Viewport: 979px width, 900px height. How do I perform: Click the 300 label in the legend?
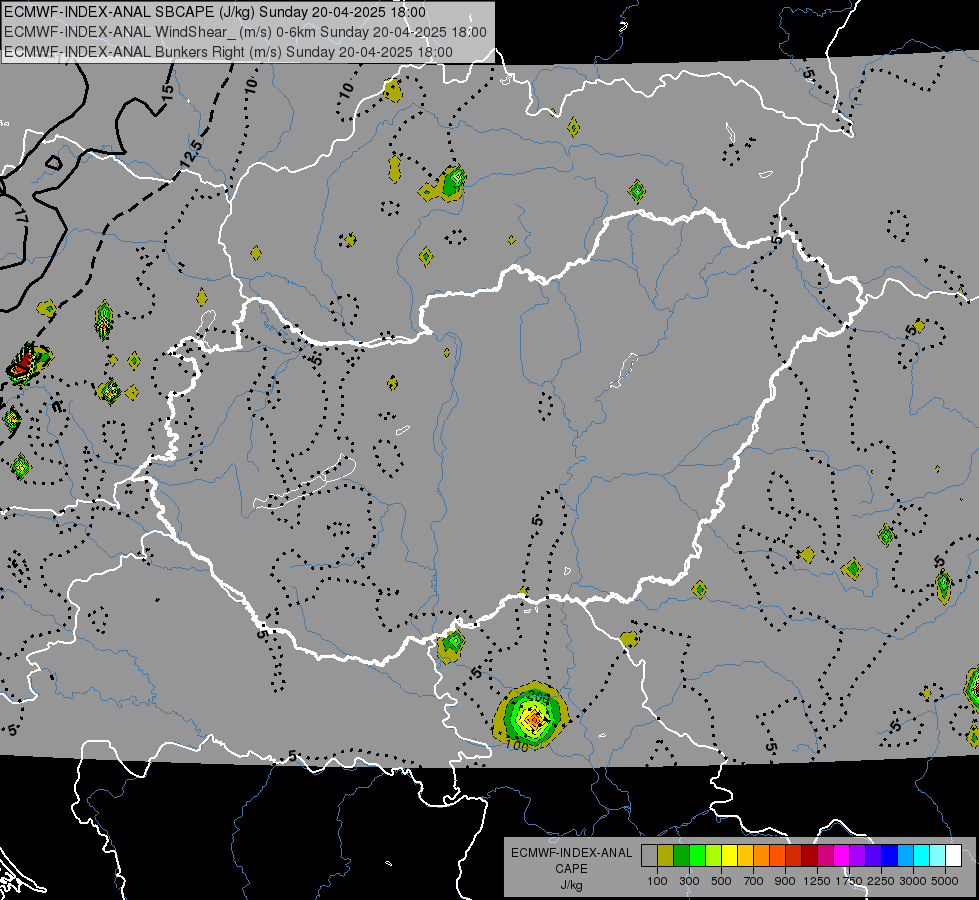tap(689, 881)
